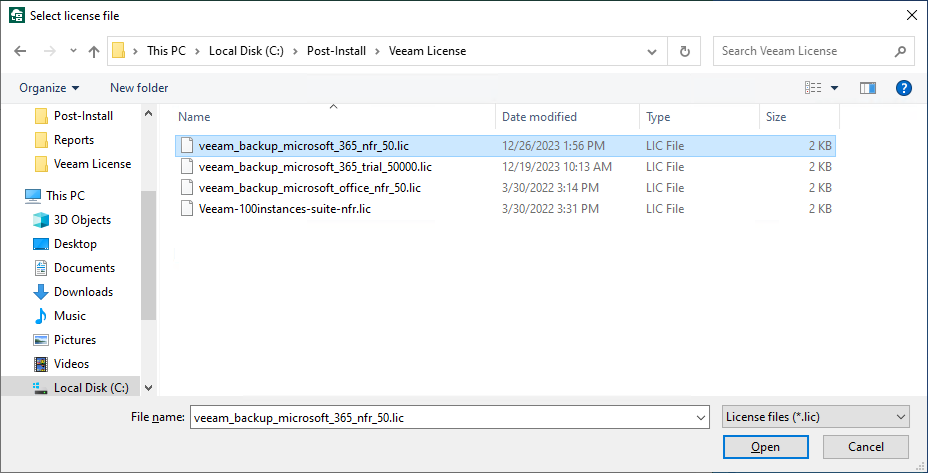Select Reports folder in navigation pane
The width and height of the screenshot is (928, 473).
click(x=64, y=140)
